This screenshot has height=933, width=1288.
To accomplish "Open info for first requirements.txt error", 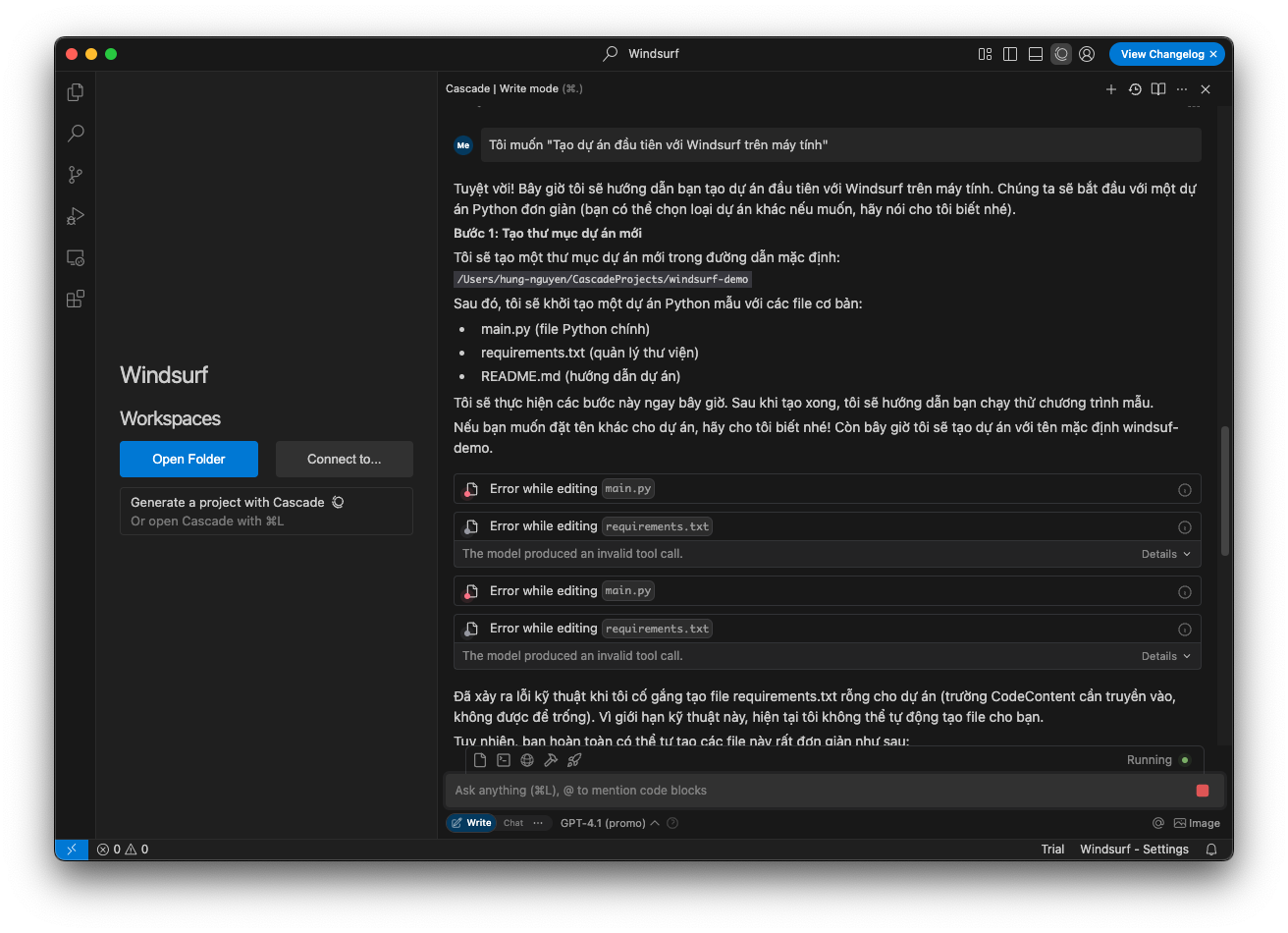I will coord(1185,527).
